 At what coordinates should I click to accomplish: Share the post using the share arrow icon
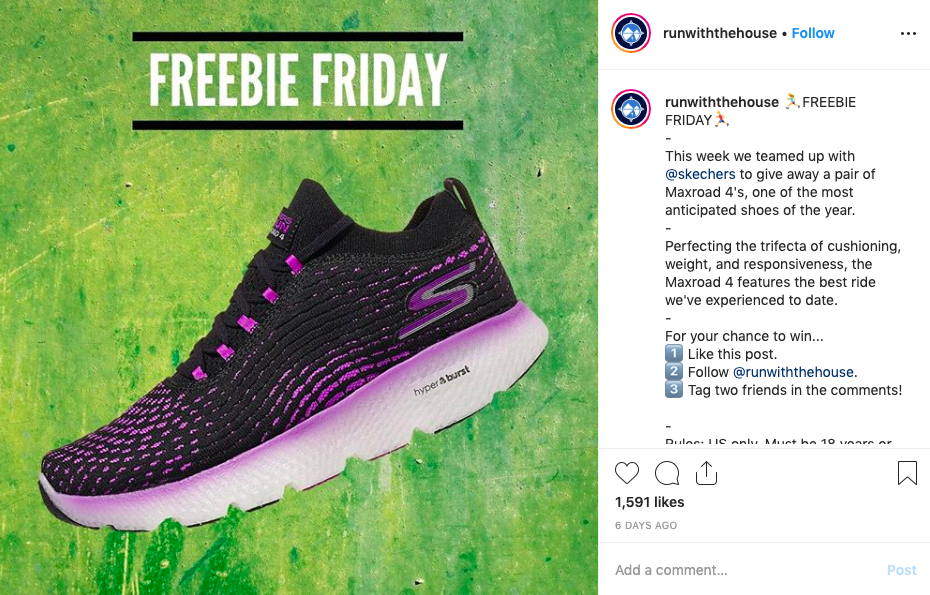pyautogui.click(x=707, y=472)
